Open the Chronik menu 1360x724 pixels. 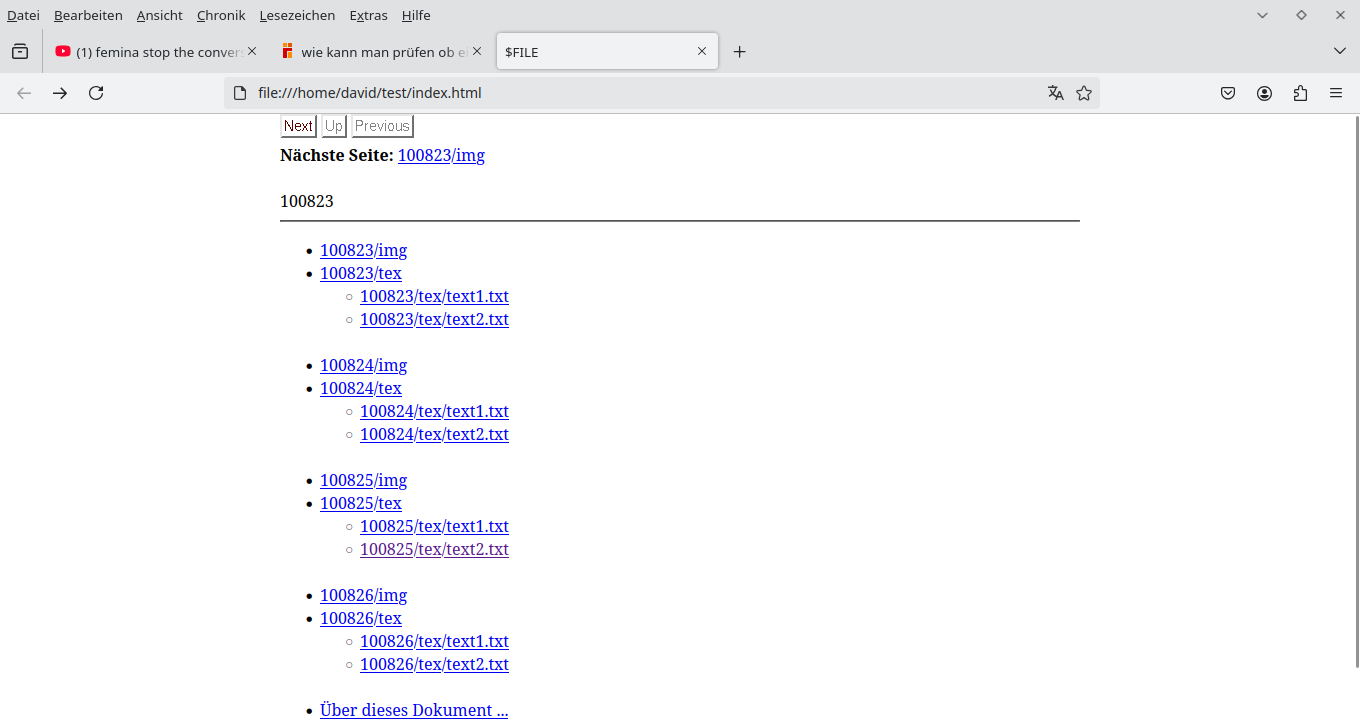[221, 15]
